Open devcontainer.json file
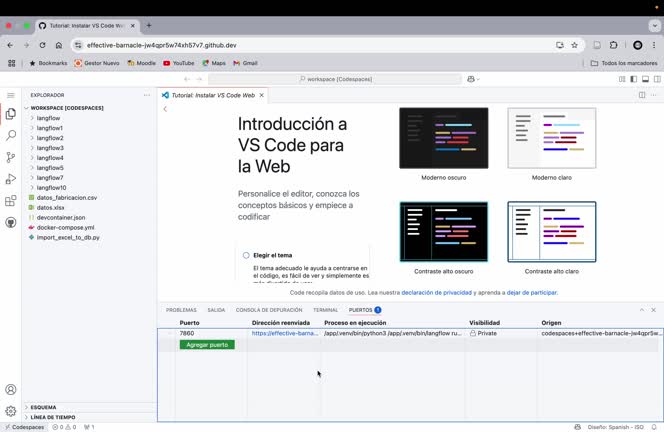 pos(61,218)
